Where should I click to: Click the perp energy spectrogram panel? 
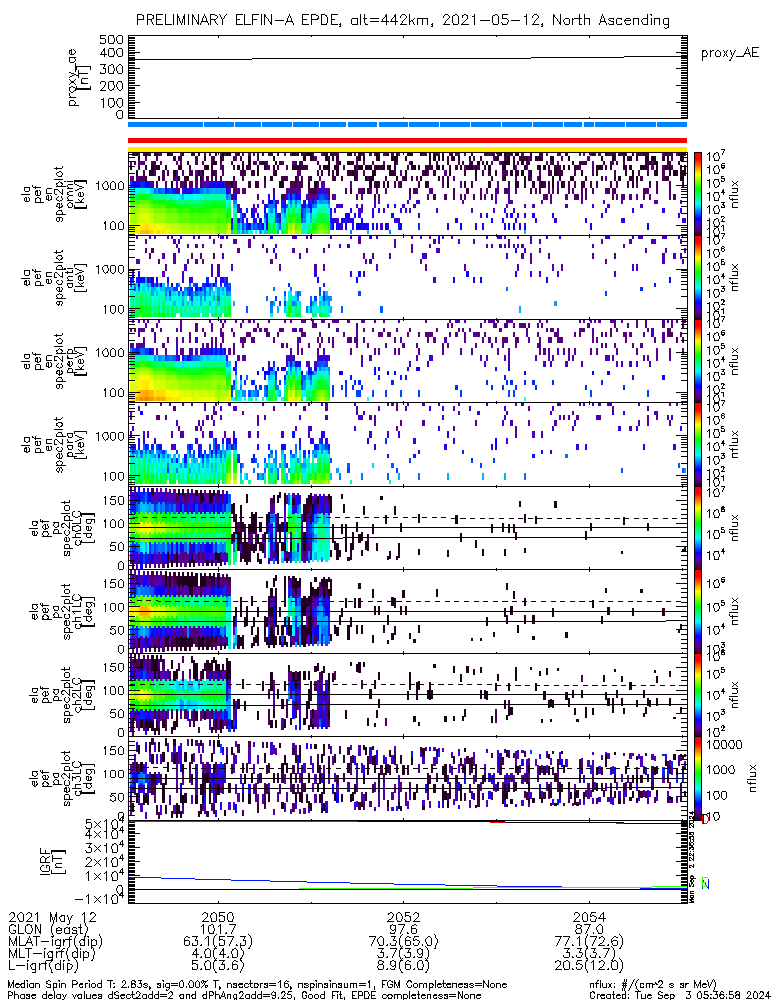408,361
